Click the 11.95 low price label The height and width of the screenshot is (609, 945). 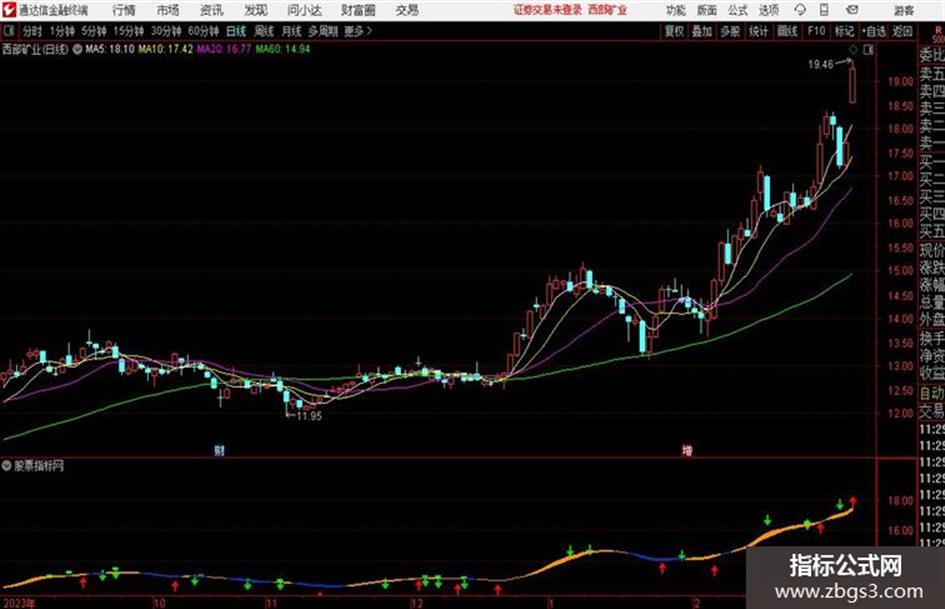point(309,415)
